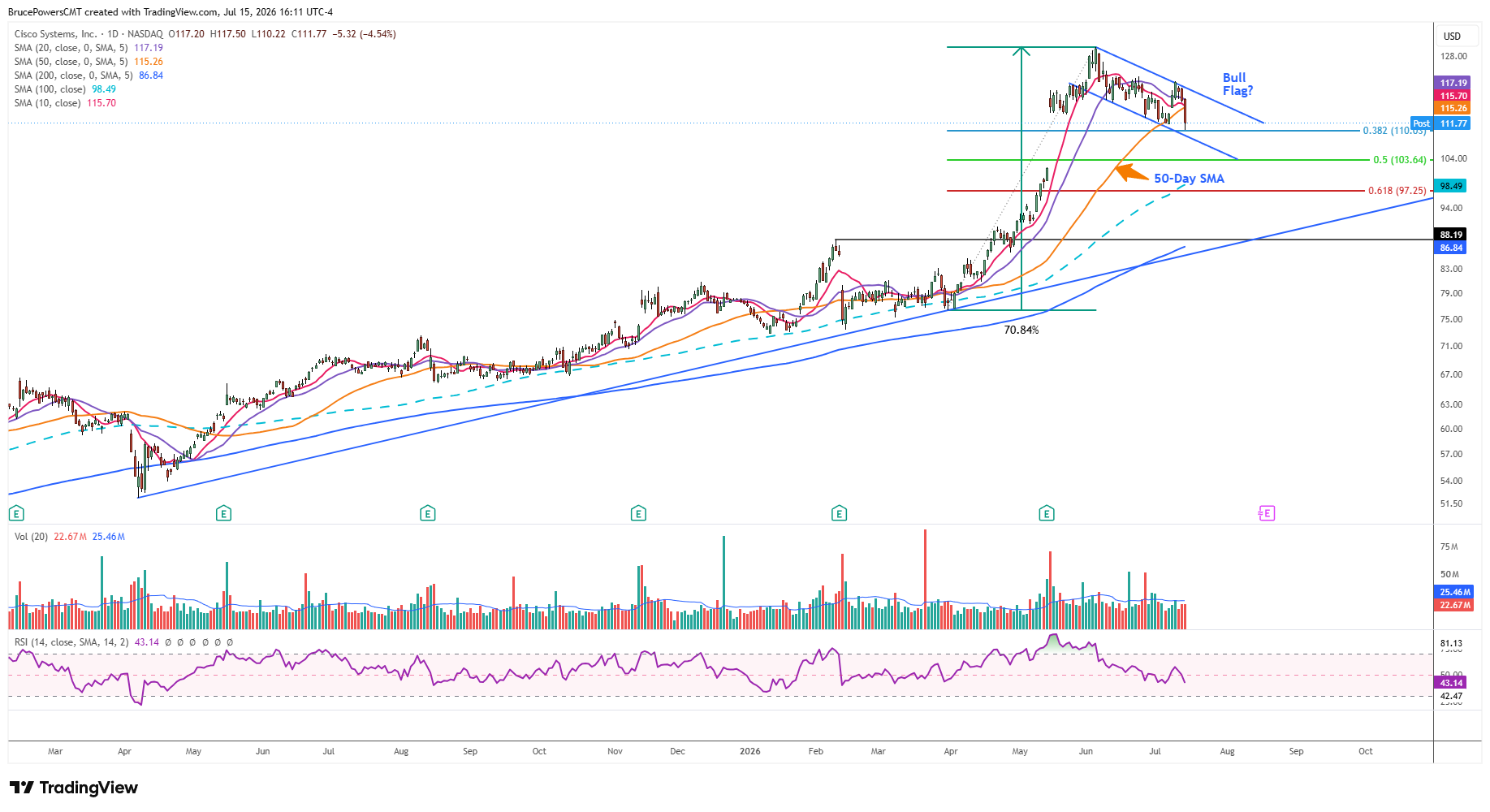1490x812 pixels.
Task: Open the earnings marker below mid-May 2026 candles
Action: tap(1047, 513)
